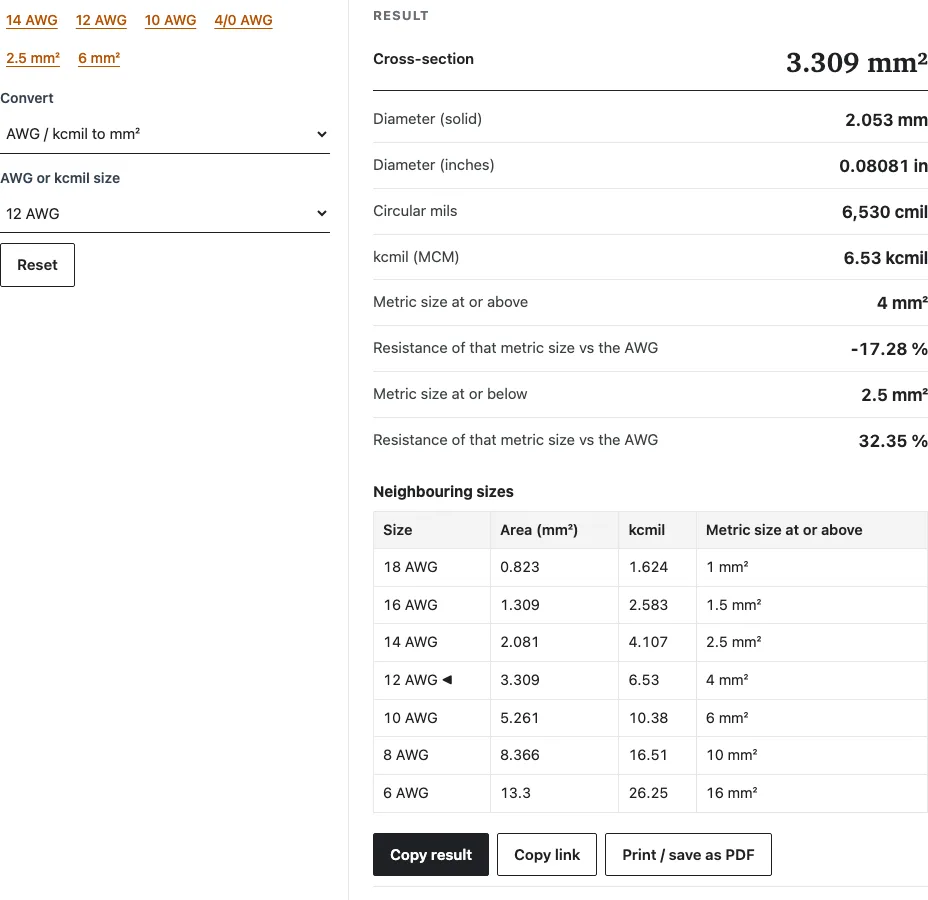Click the 10 AWG table row

pos(650,718)
